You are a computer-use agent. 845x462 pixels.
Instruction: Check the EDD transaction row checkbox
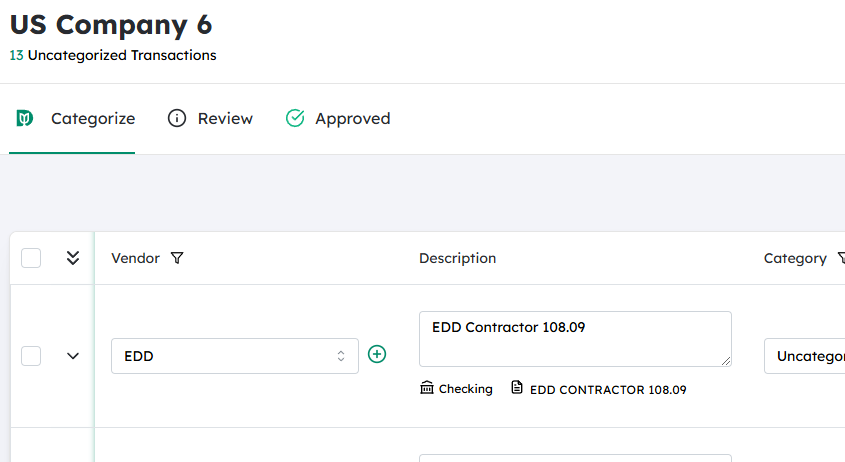tap(31, 356)
